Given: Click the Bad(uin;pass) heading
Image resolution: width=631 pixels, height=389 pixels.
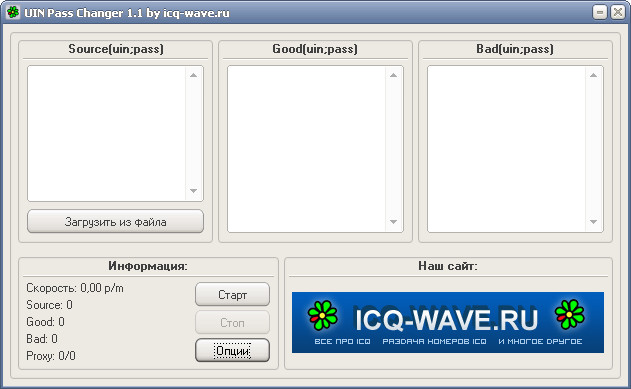Looking at the screenshot, I should pos(515,49).
